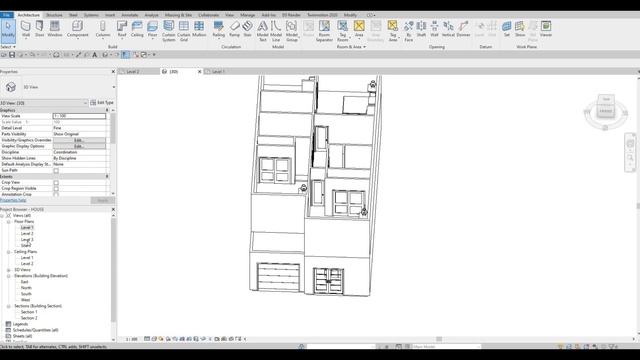640x360 pixels.
Task: Select the Railing tool
Action: [x=218, y=29]
